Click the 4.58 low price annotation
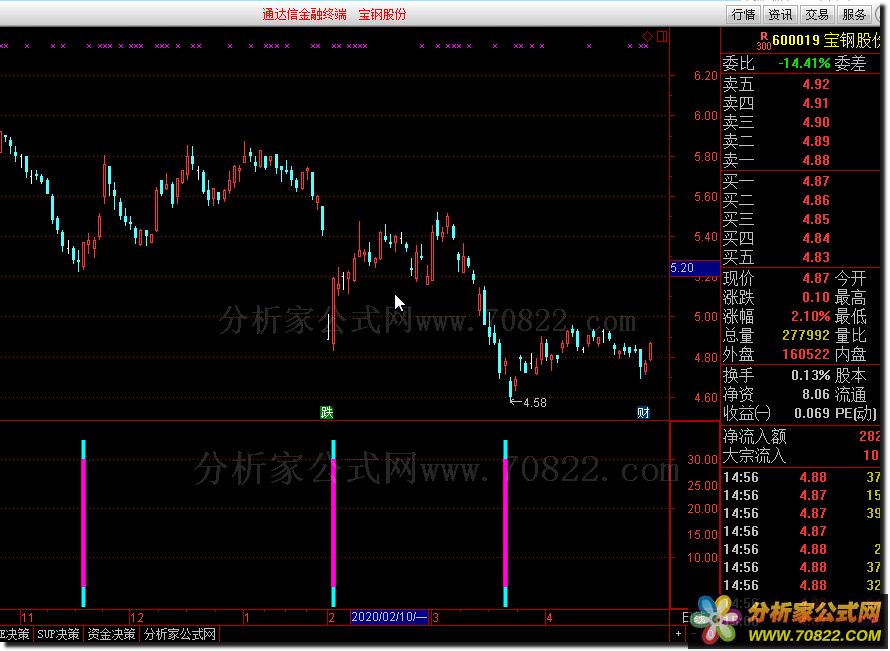 (x=534, y=402)
